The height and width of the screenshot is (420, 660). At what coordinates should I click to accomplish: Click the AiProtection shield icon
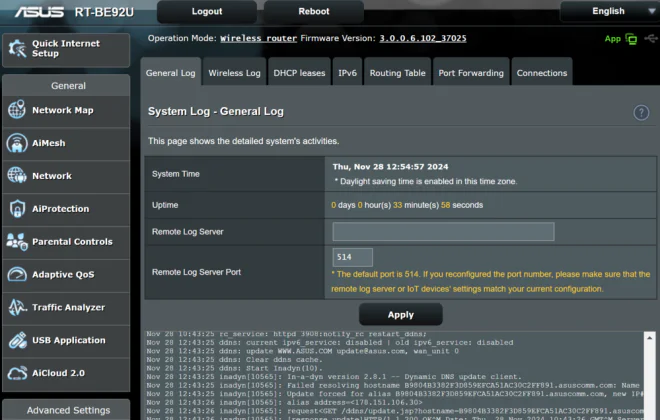[17, 208]
